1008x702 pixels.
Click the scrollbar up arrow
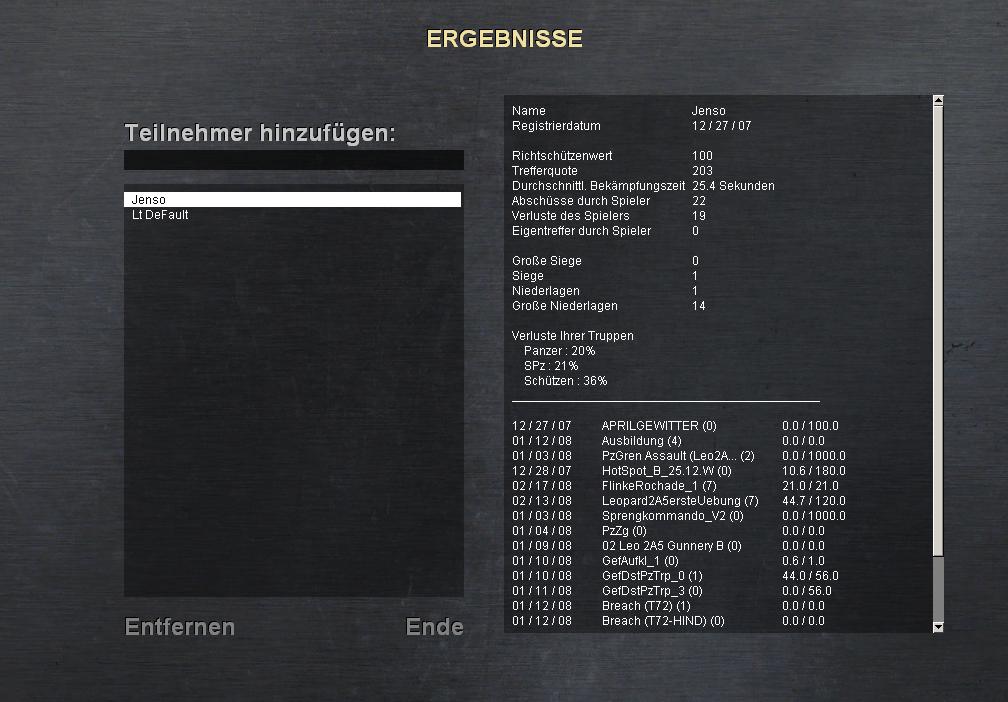(x=938, y=101)
